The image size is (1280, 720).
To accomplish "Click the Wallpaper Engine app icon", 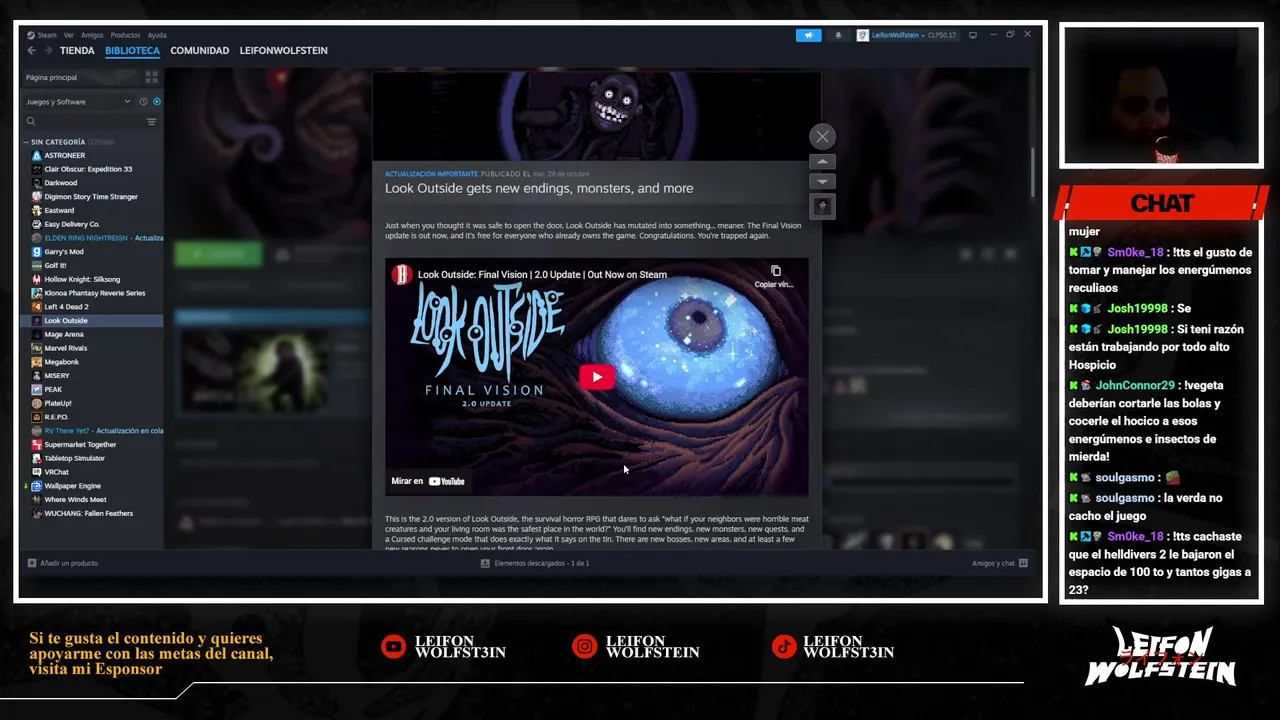I will coord(37,486).
